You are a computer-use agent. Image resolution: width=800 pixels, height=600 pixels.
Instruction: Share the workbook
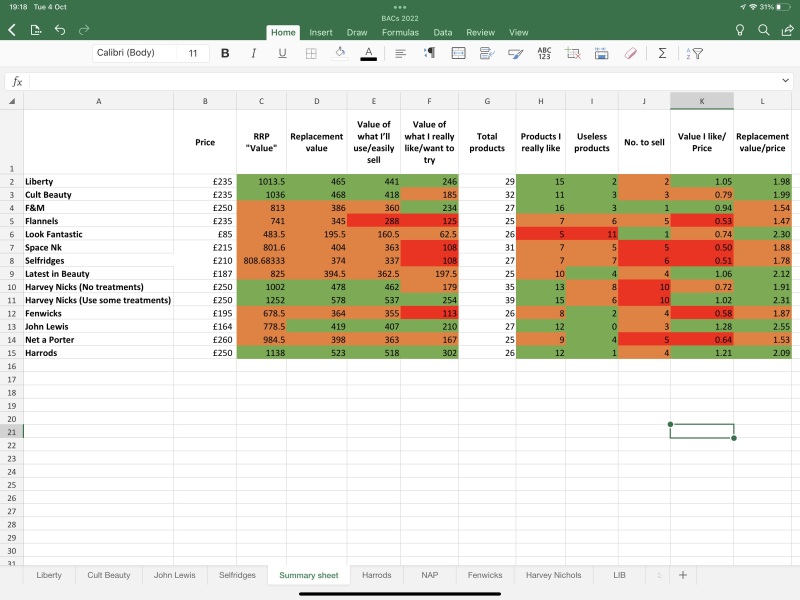point(787,30)
